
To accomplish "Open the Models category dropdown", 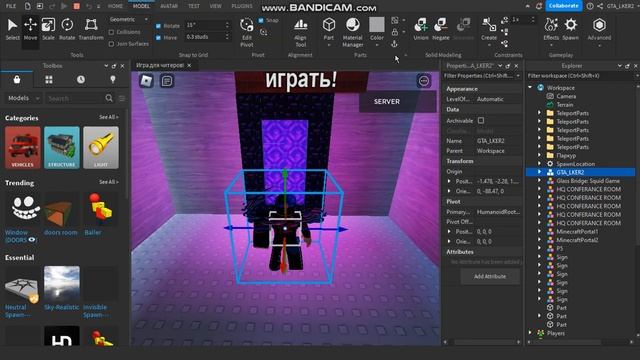I will (23, 98).
